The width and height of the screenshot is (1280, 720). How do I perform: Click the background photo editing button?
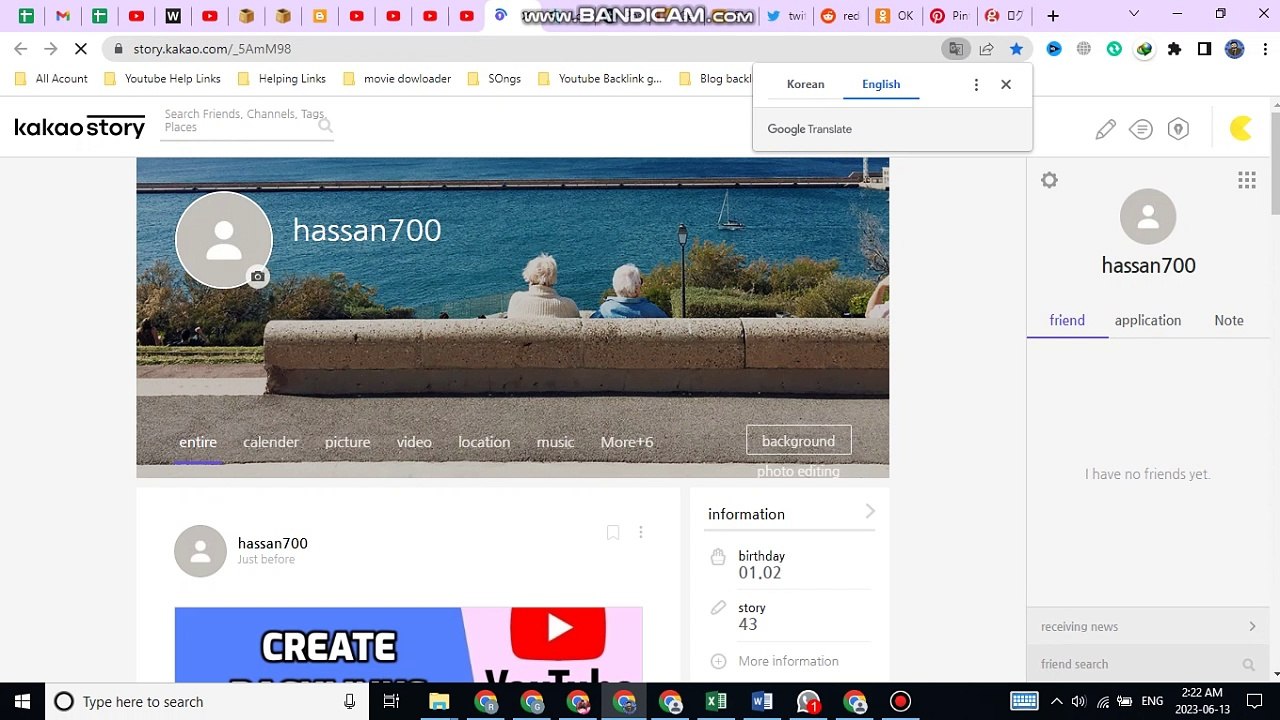click(x=798, y=441)
